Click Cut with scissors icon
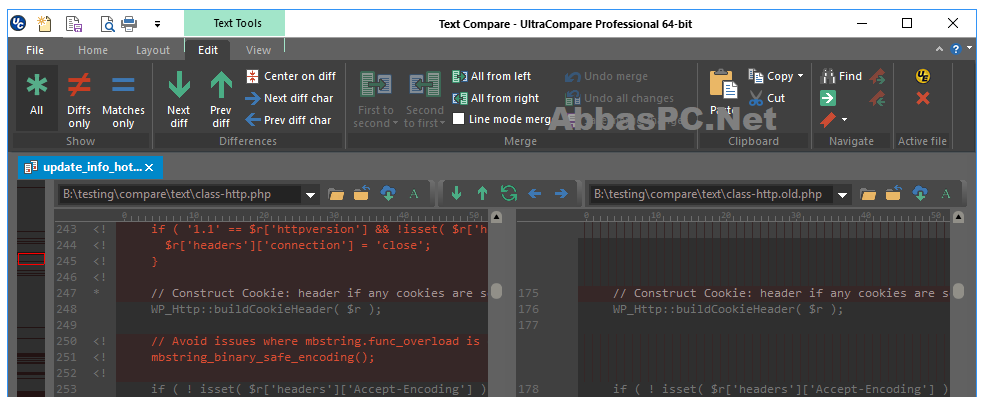The width and height of the screenshot is (986, 404). pyautogui.click(x=767, y=98)
